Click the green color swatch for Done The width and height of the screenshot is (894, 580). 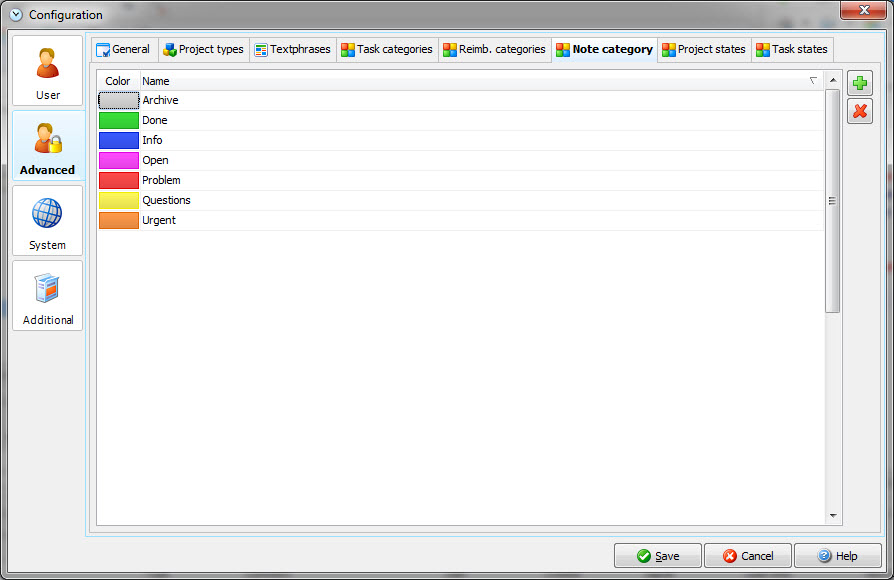coord(118,120)
